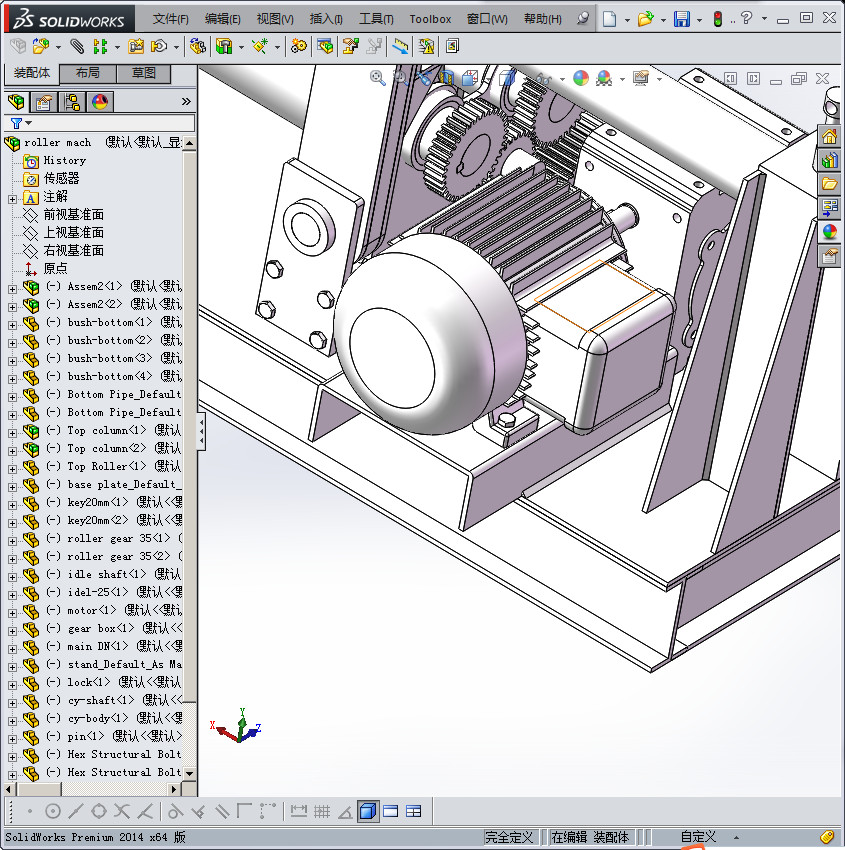Expand the motor<1> tree node

pos(12,613)
